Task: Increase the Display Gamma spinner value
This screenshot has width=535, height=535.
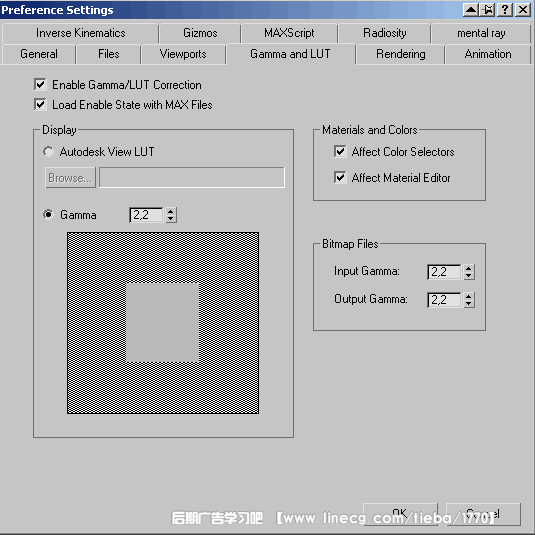Action: click(171, 211)
